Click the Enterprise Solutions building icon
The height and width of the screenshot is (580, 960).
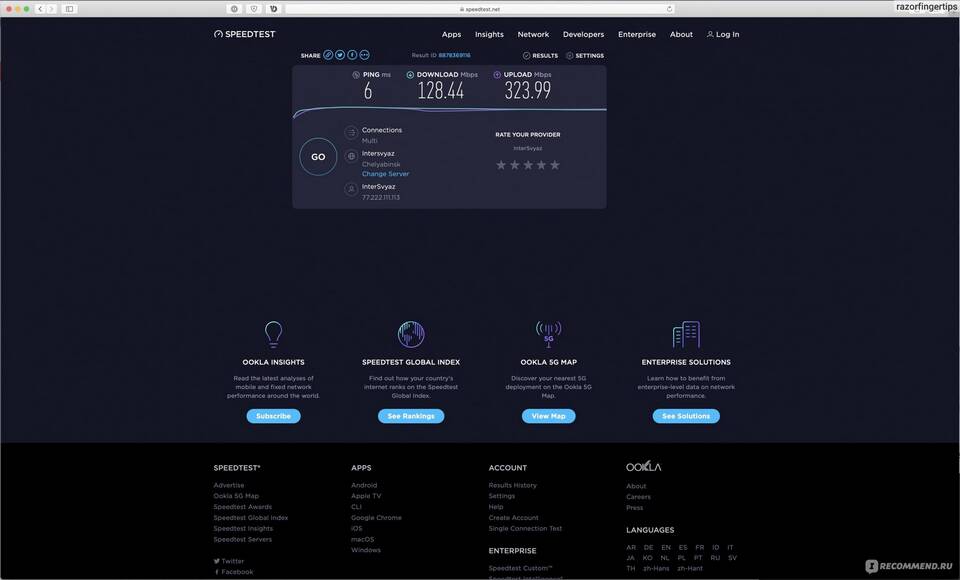point(686,334)
